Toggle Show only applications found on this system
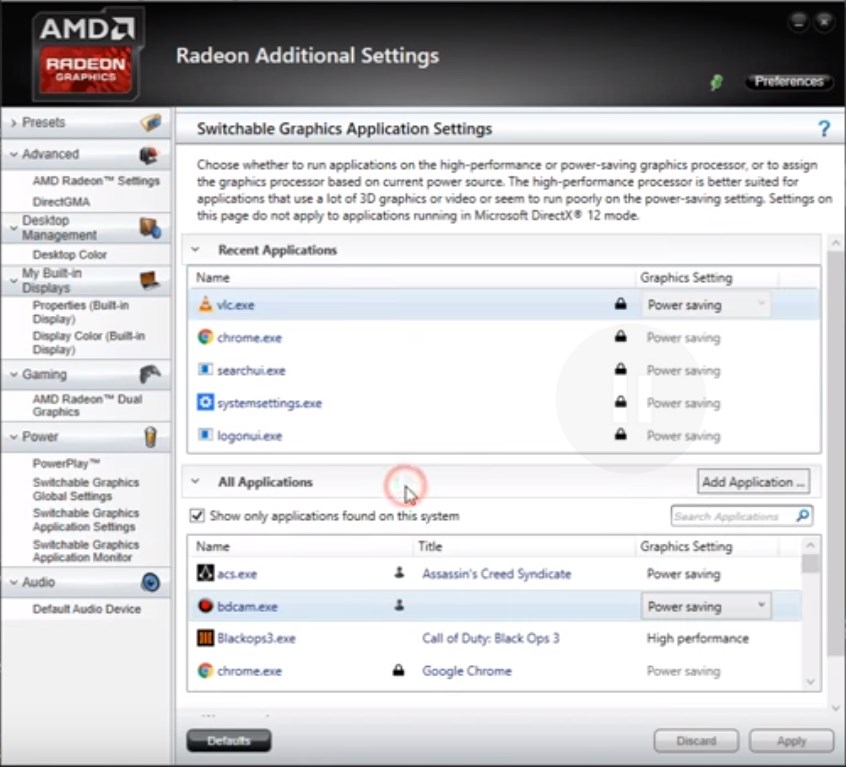 [197, 516]
